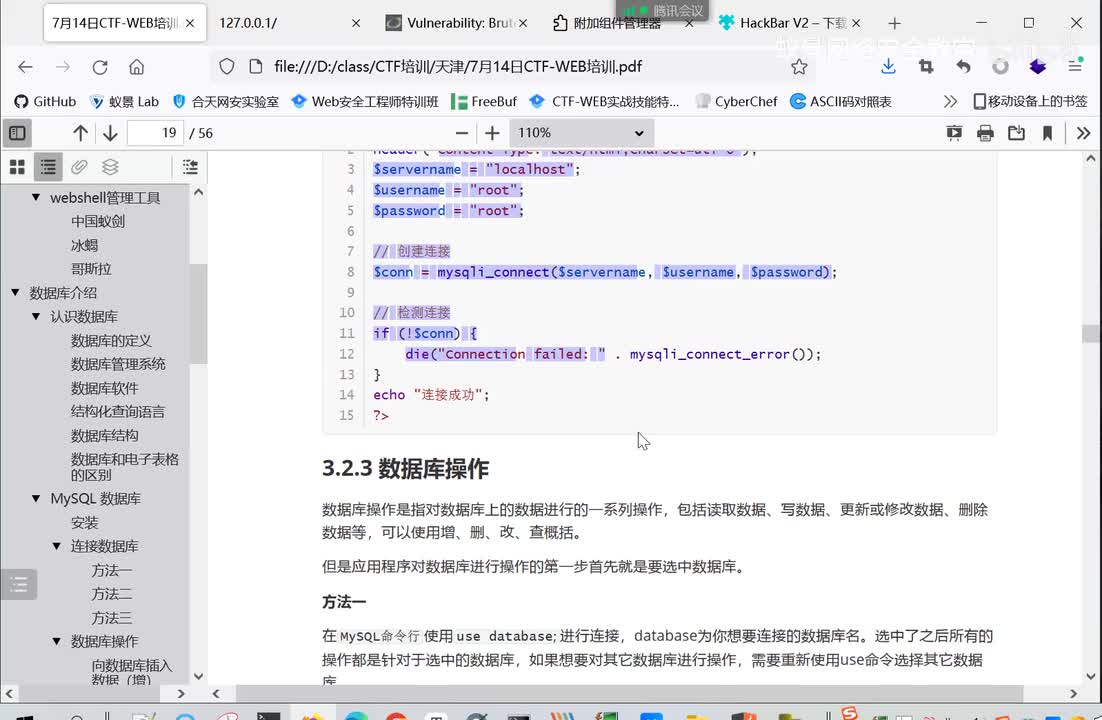Collapse the MySQL 数据库 outline node
Image resolution: width=1102 pixels, height=720 pixels.
point(36,499)
